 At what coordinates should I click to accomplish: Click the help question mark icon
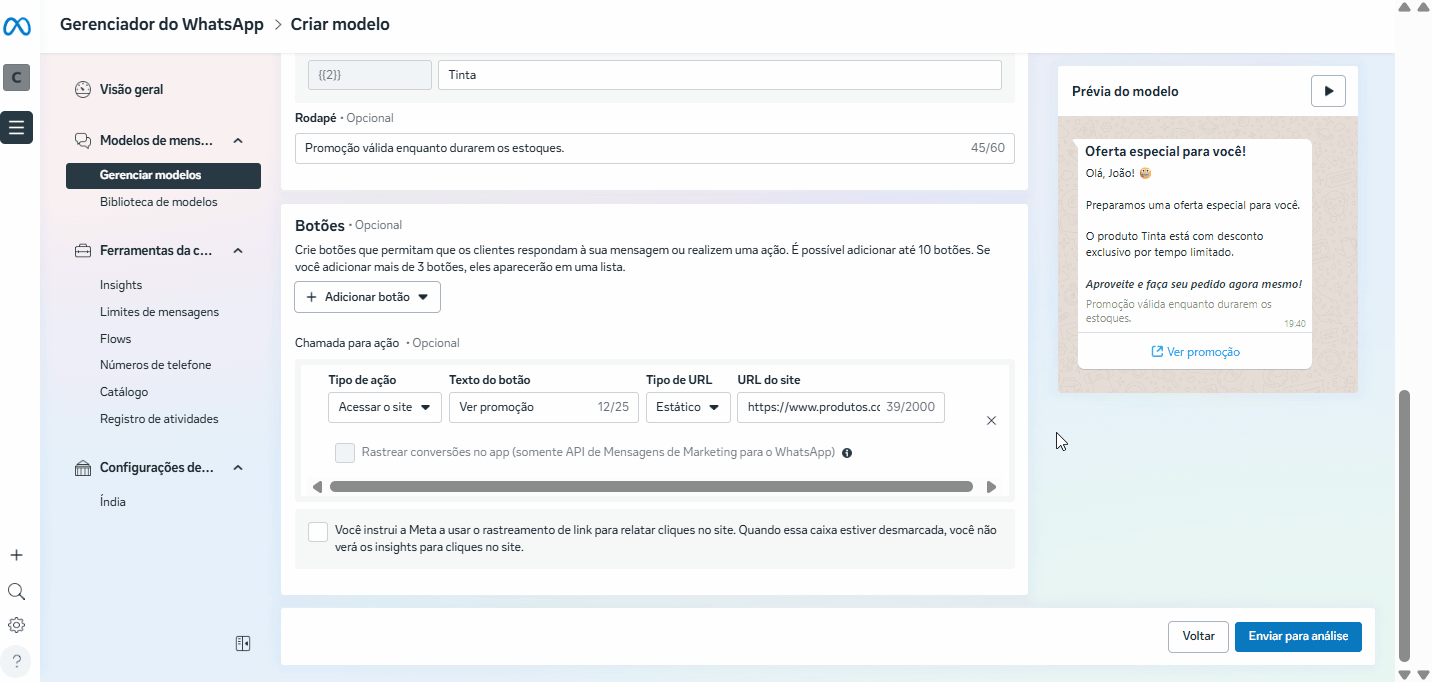(x=16, y=660)
